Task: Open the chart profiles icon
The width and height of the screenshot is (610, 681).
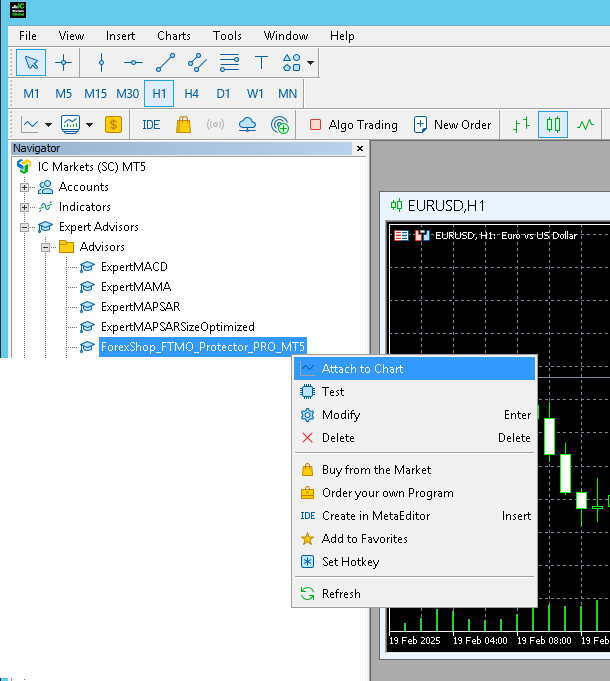Action: [x=70, y=125]
